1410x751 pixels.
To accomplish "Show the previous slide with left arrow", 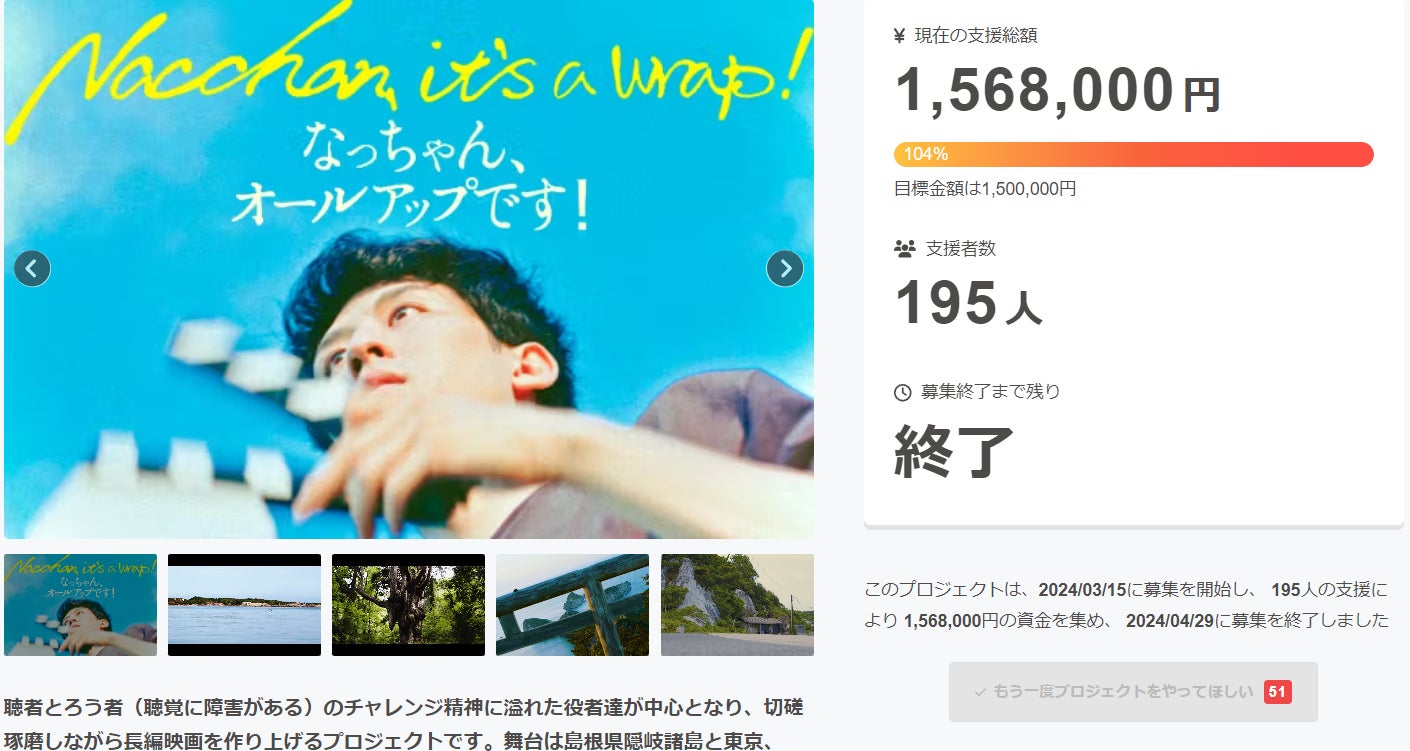I will point(32,268).
